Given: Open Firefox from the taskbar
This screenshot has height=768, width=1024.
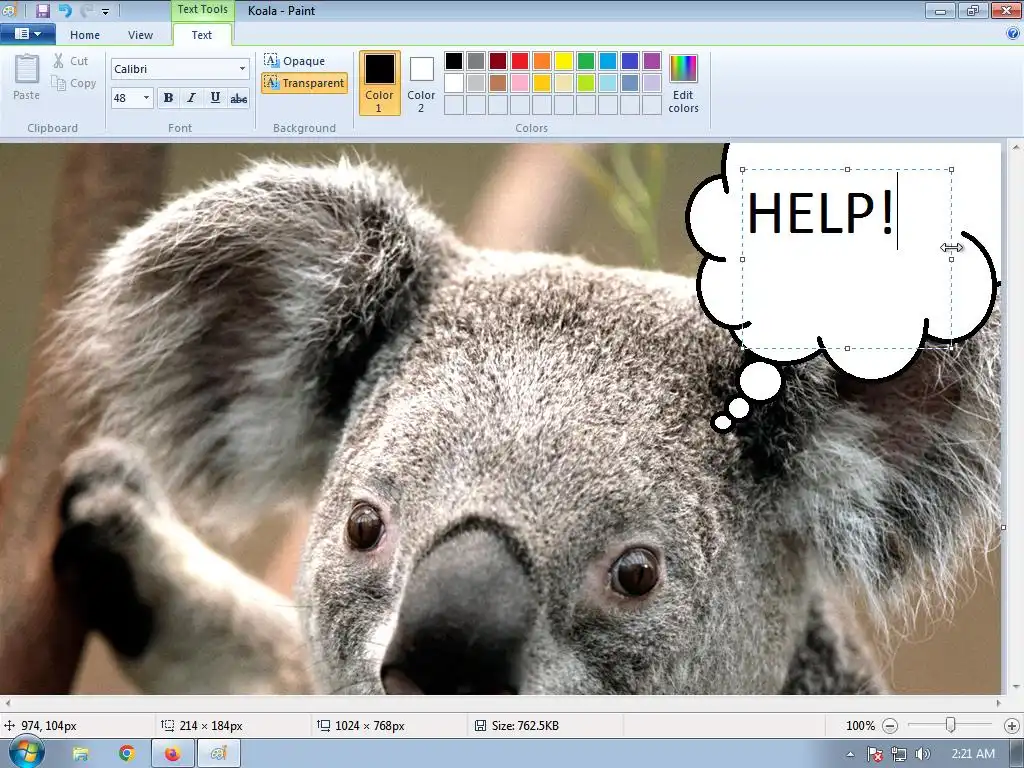Looking at the screenshot, I should (172, 754).
